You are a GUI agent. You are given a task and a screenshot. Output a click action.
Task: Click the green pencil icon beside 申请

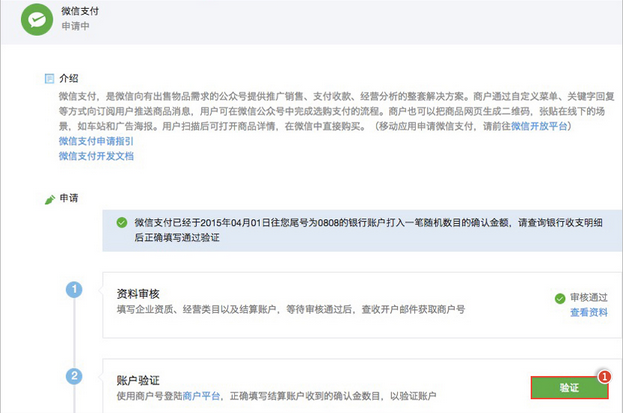[x=50, y=199]
